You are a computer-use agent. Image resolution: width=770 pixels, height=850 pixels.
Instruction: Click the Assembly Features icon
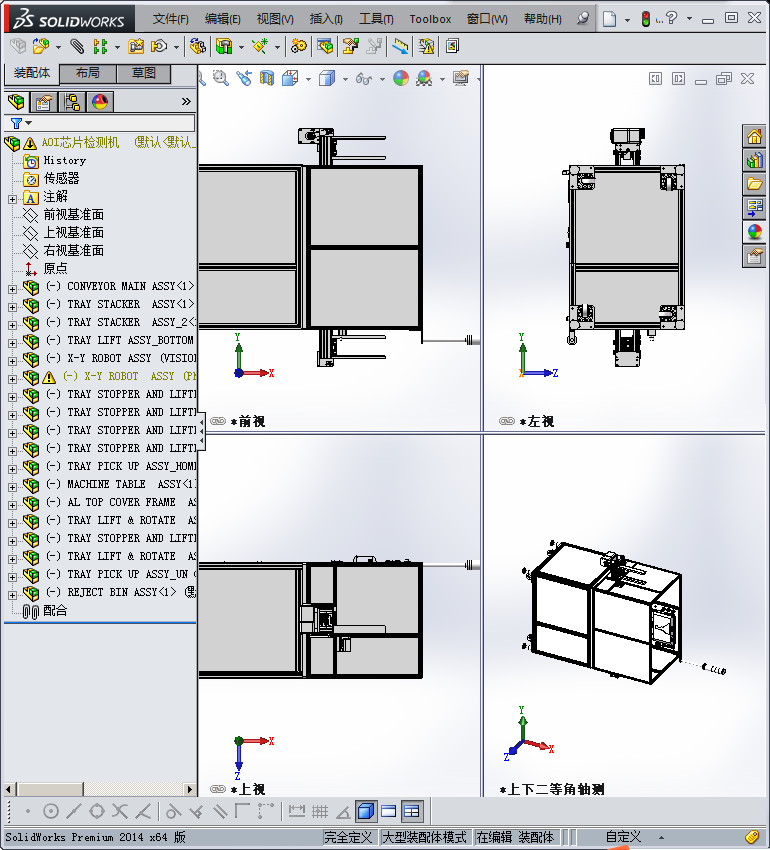click(224, 47)
